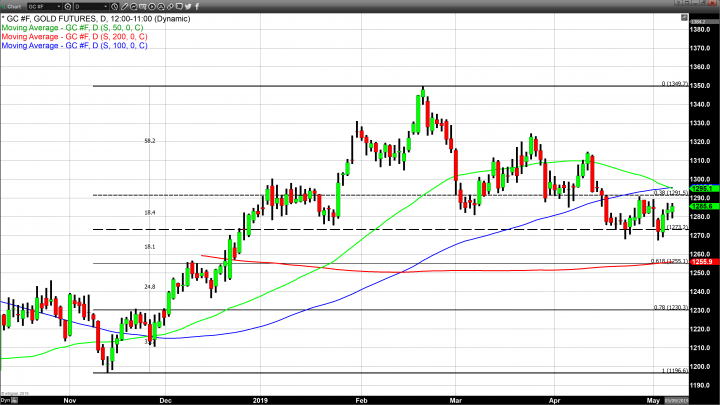The height and width of the screenshot is (405, 720).
Task: Click the 1350.0 price axis label
Action: point(700,86)
